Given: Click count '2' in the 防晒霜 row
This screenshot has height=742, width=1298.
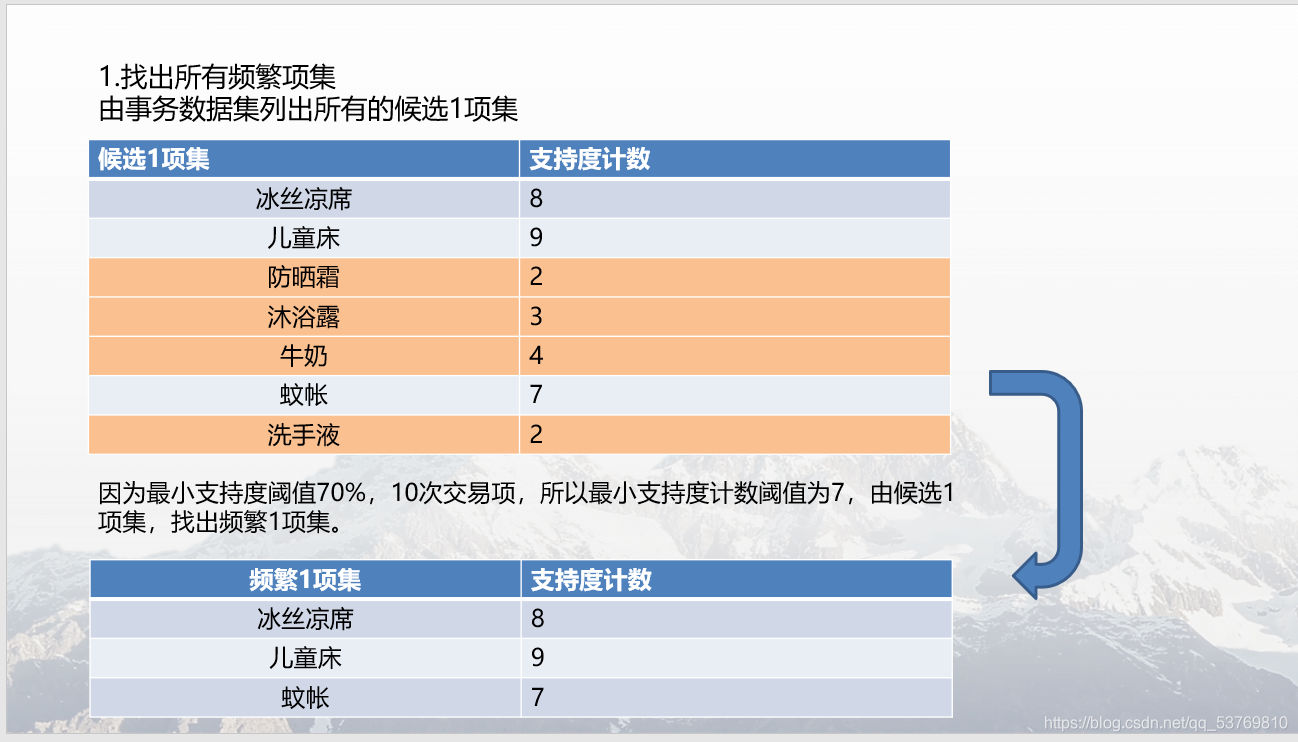Looking at the screenshot, I should pyautogui.click(x=734, y=277).
